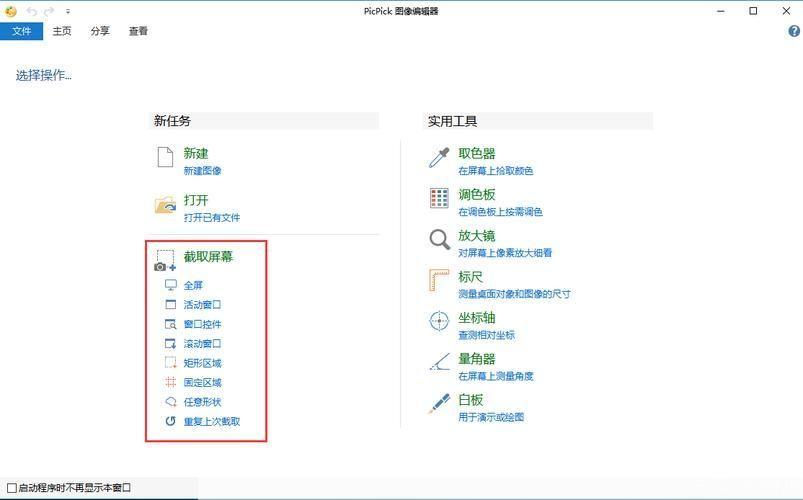Click the magnifier glass icon
The height and width of the screenshot is (500, 803).
[x=439, y=239]
